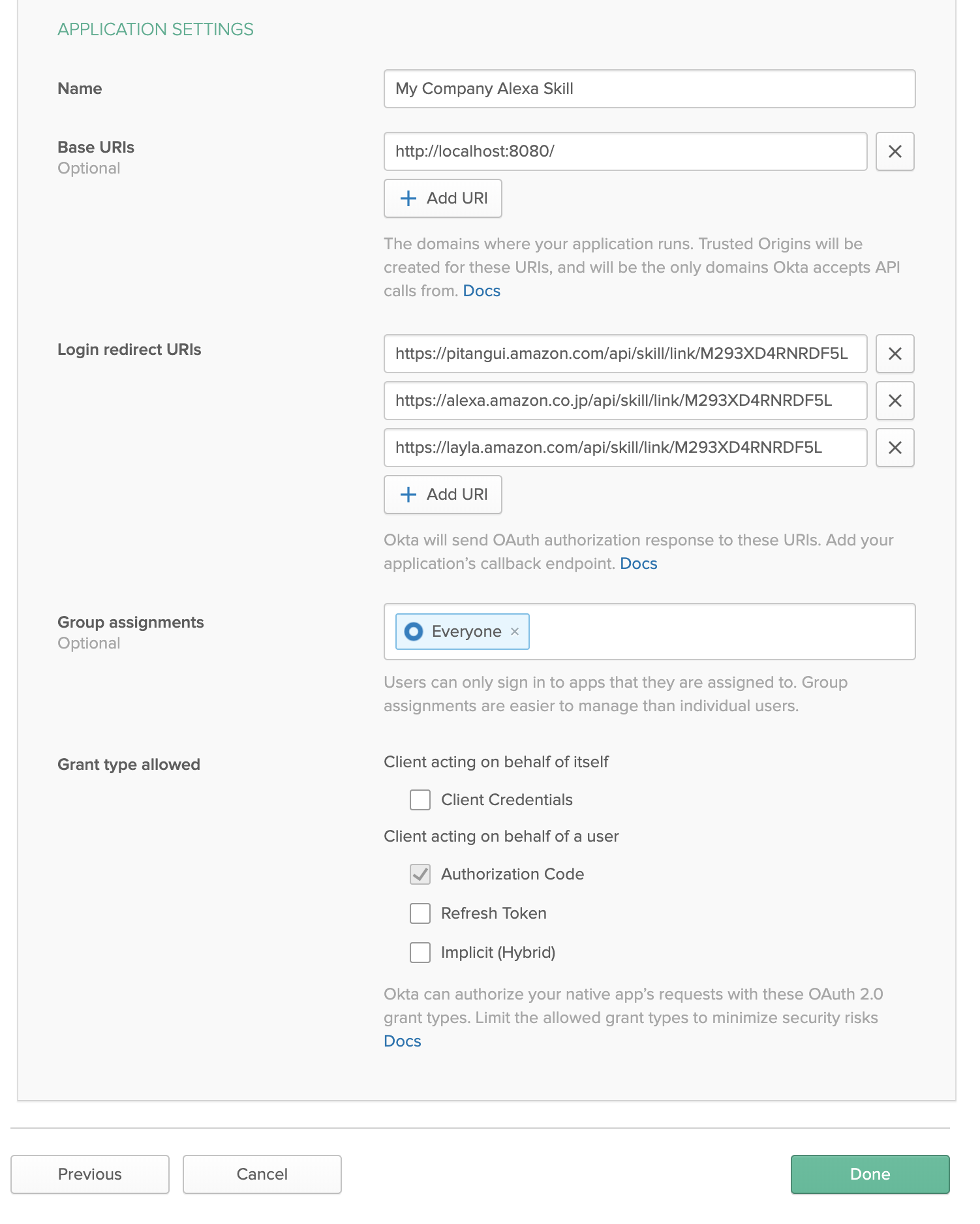The height and width of the screenshot is (1224, 980).
Task: Remove the alexa.amazon.co.jp redirect URI
Action: pyautogui.click(x=895, y=401)
